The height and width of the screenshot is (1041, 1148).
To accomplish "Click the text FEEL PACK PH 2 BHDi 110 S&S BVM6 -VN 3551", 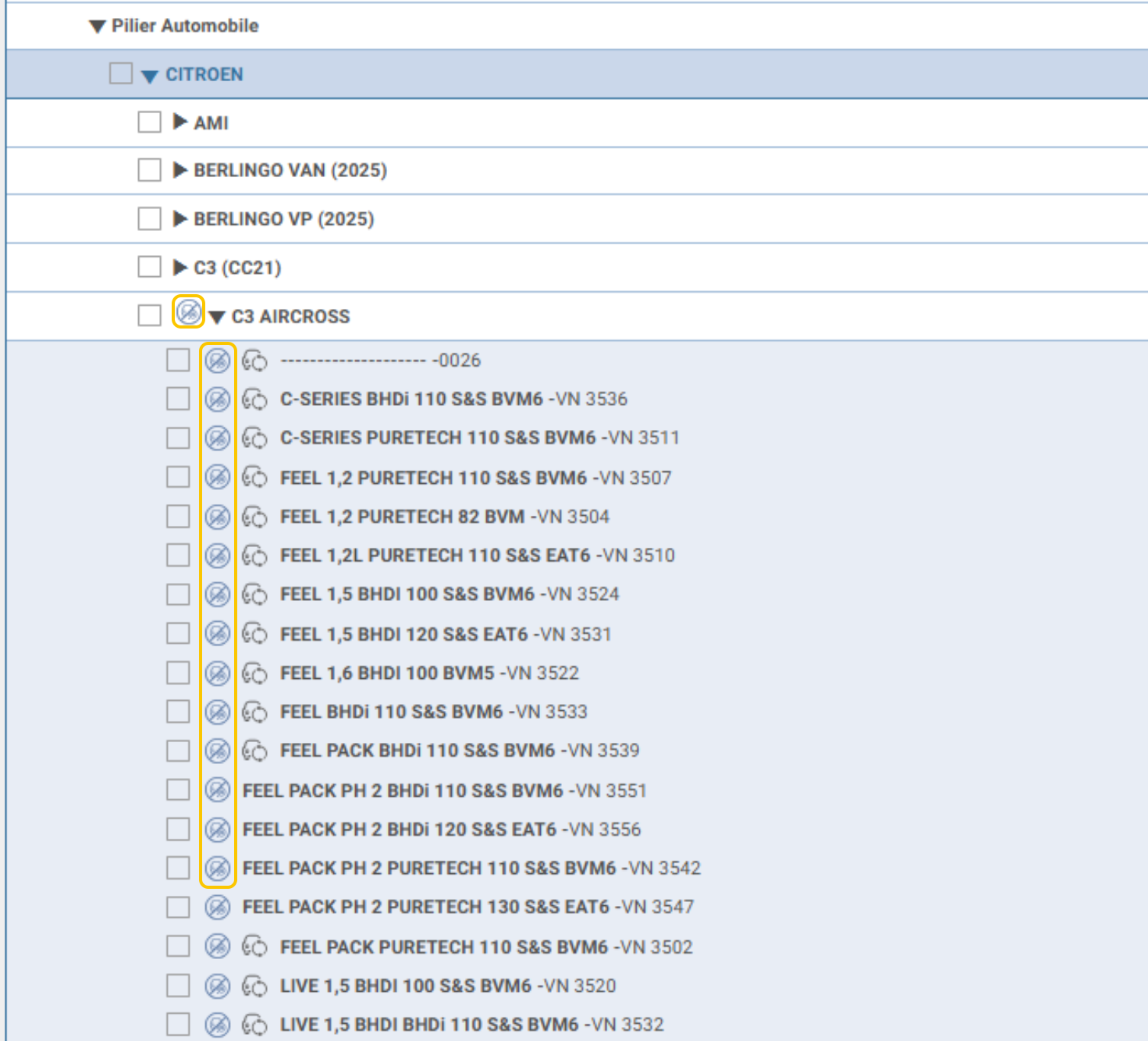I will [445, 791].
